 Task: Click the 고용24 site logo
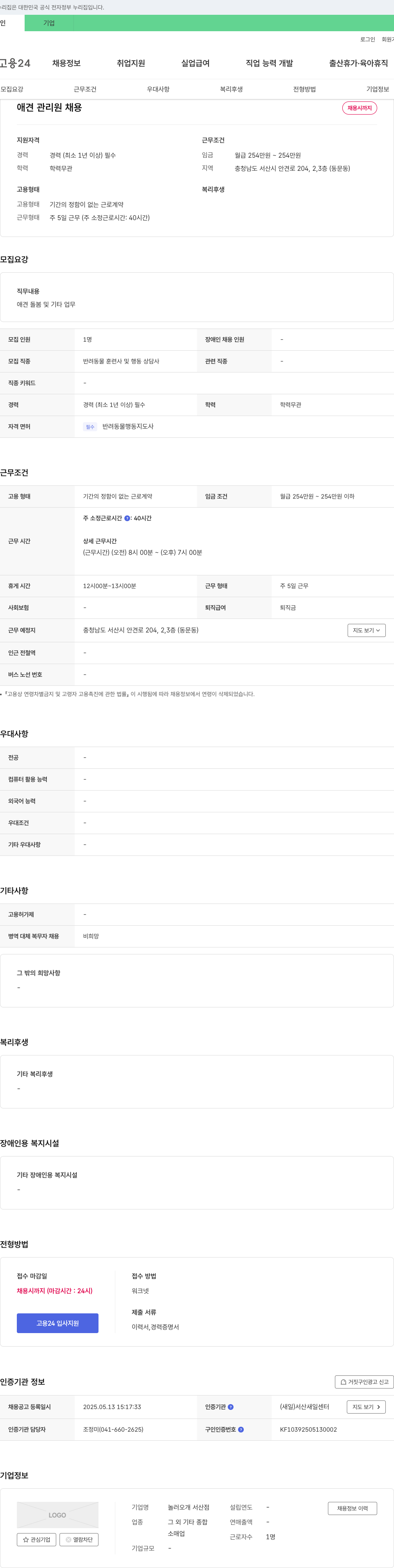coord(15,63)
